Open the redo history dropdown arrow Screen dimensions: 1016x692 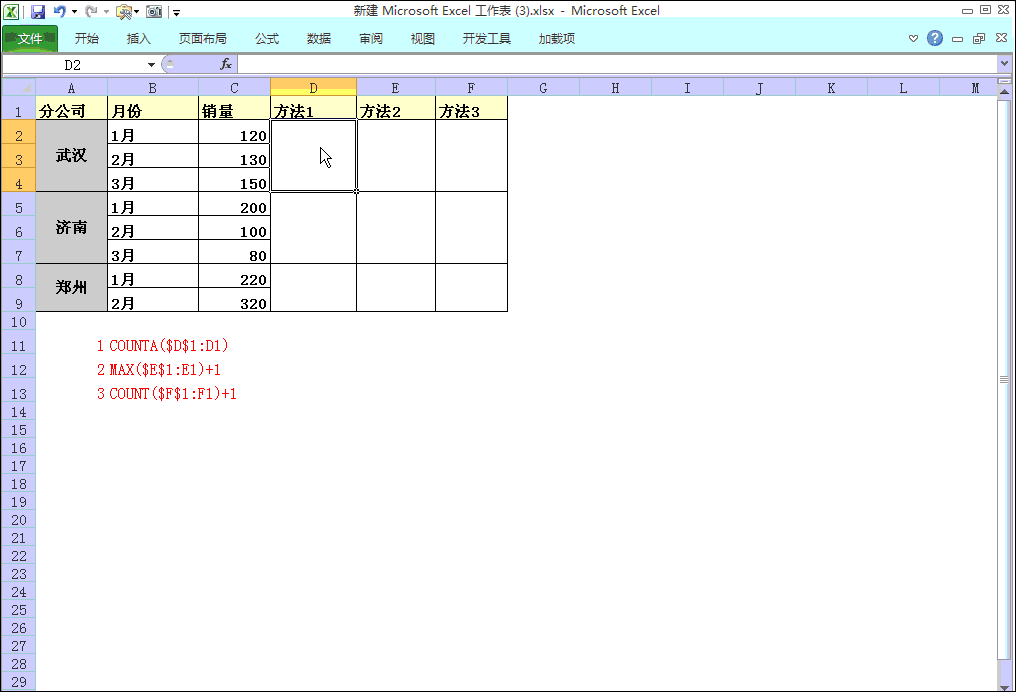click(x=106, y=12)
